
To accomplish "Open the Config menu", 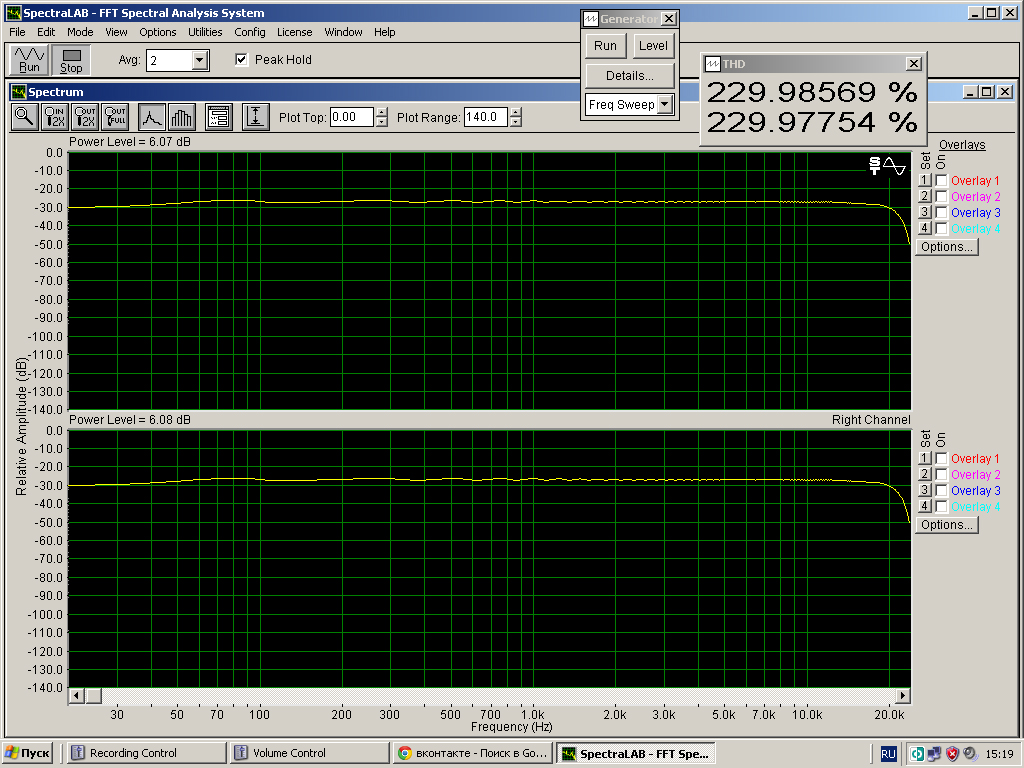I will pyautogui.click(x=249, y=32).
